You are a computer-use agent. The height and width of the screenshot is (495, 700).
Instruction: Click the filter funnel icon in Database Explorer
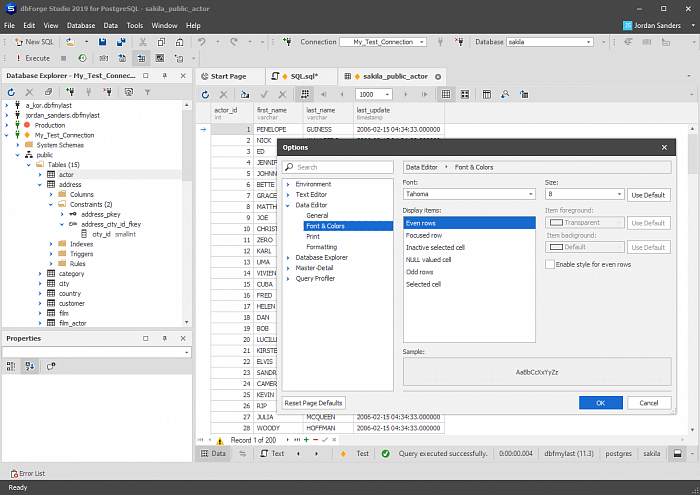[x=147, y=92]
